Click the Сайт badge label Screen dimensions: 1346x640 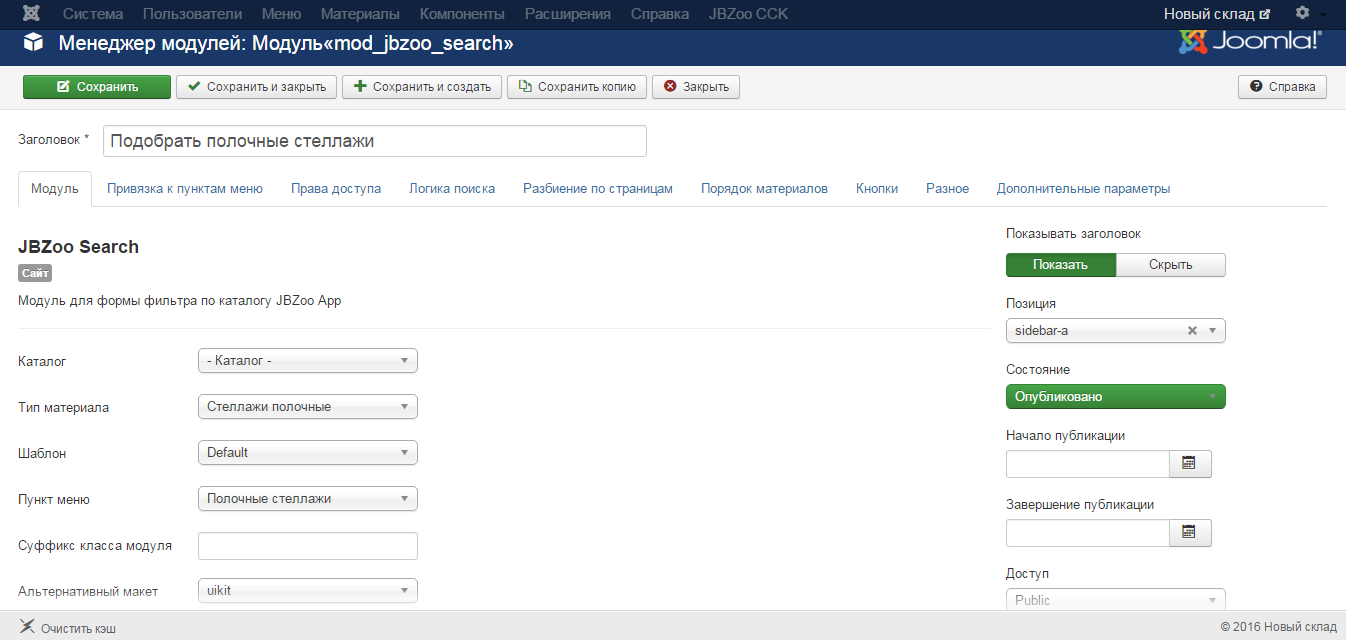(x=35, y=273)
